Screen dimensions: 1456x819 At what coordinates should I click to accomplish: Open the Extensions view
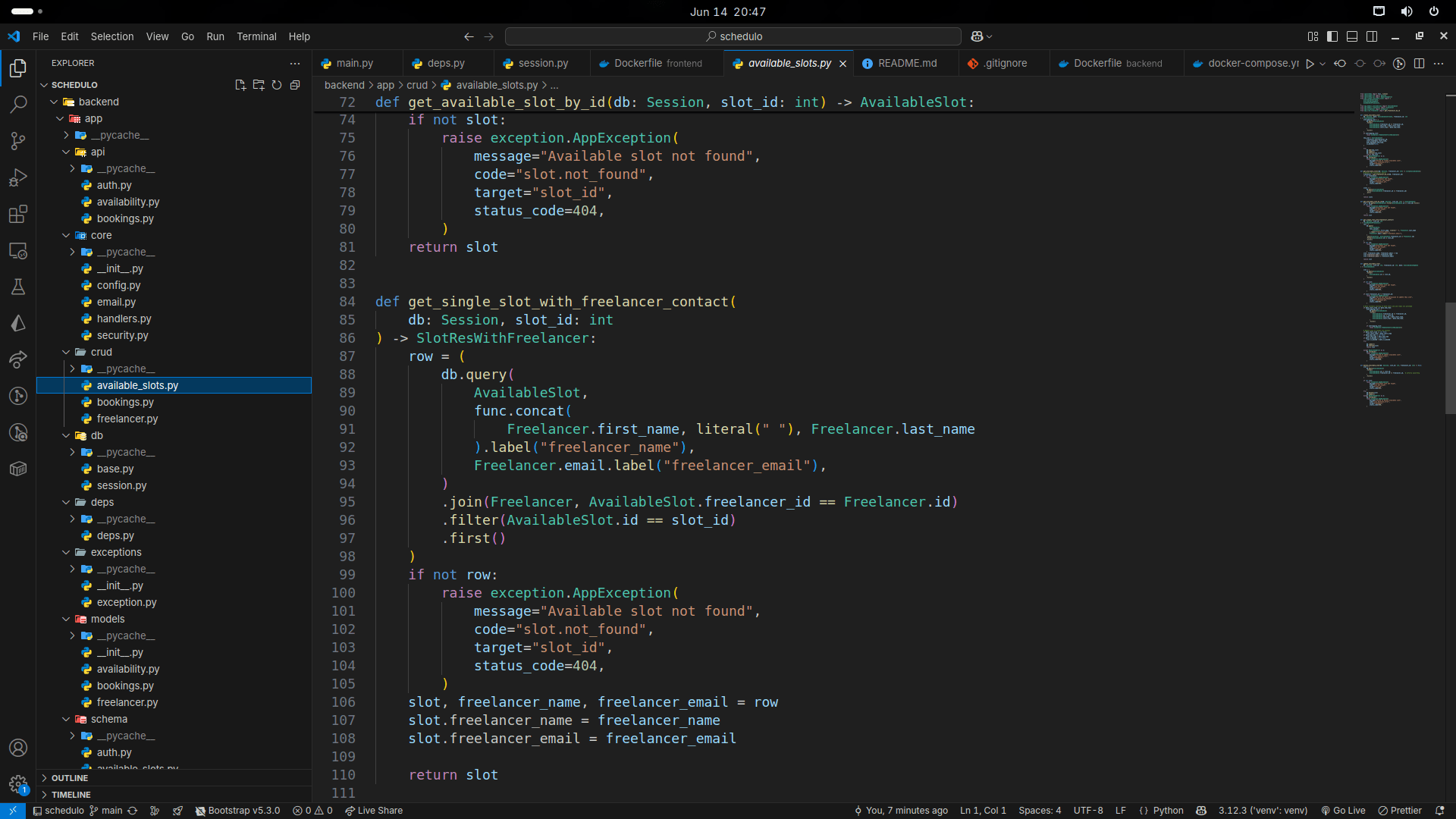(18, 214)
